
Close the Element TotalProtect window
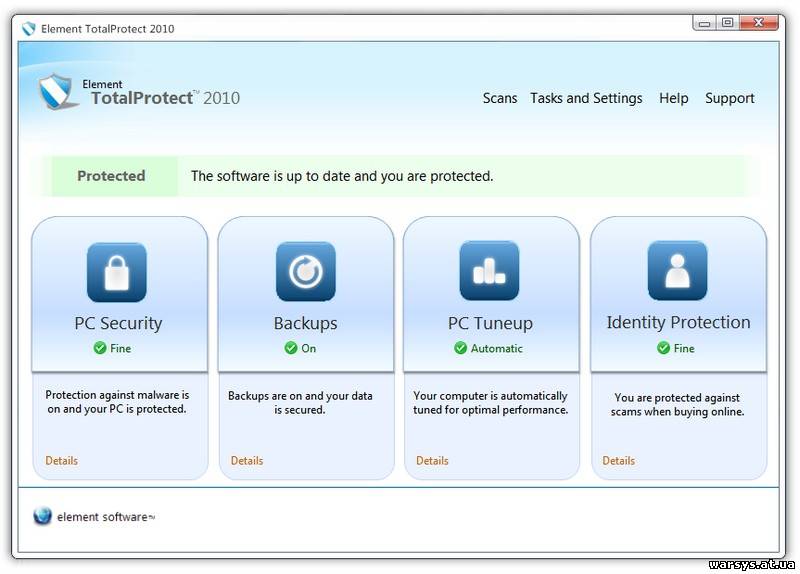[x=759, y=23]
